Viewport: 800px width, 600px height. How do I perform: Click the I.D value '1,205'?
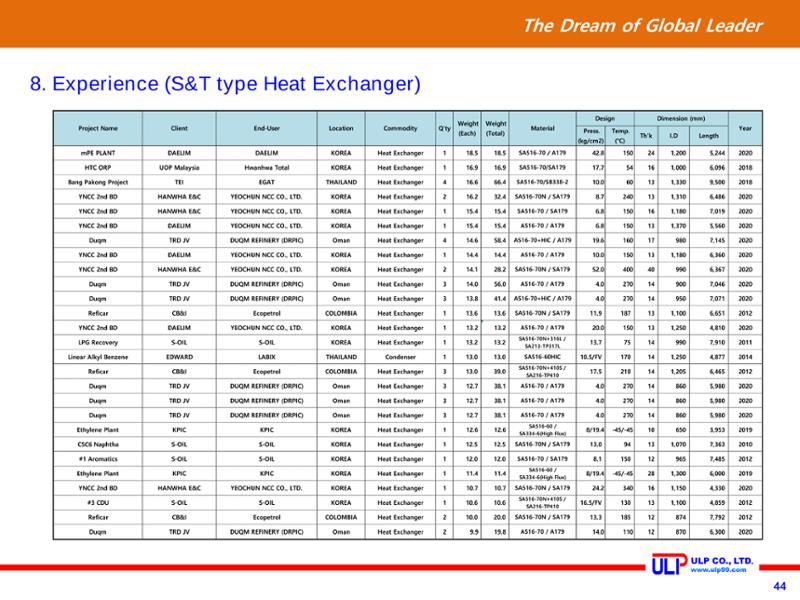click(678, 371)
